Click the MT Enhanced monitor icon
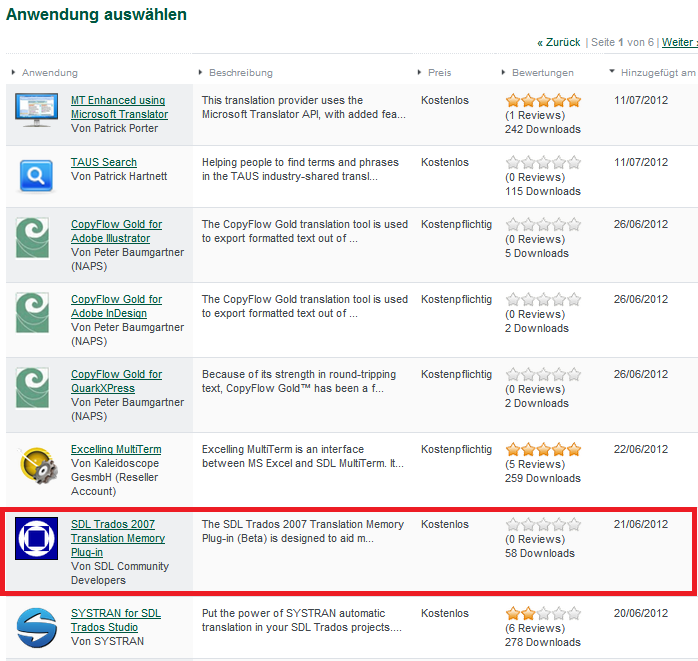 pyautogui.click(x=37, y=110)
